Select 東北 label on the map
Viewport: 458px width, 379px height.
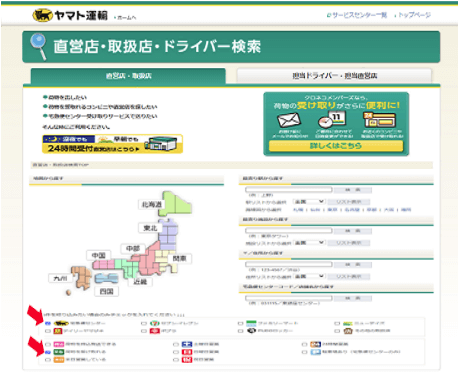150,228
